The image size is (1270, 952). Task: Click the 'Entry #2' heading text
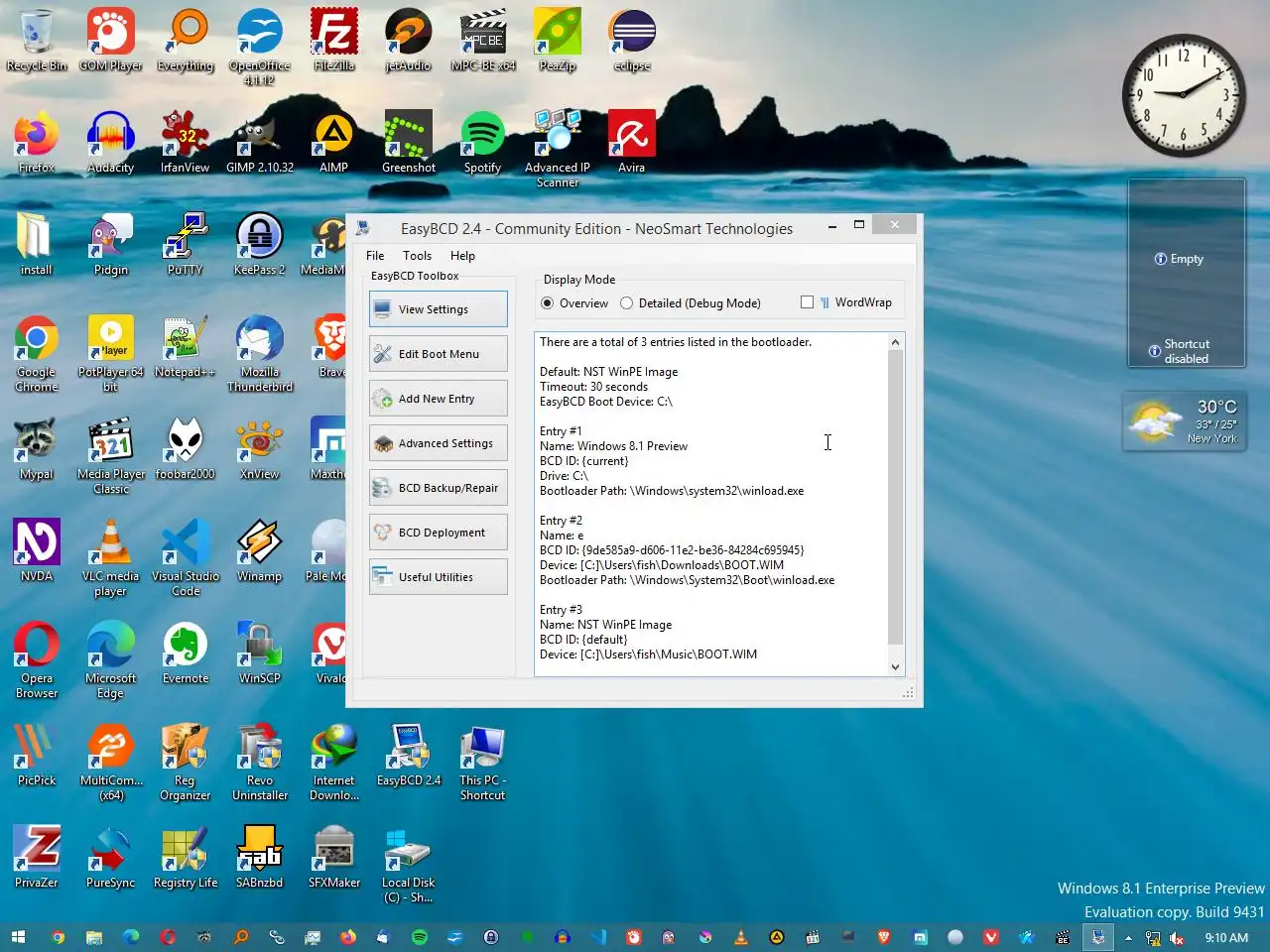pos(562,521)
